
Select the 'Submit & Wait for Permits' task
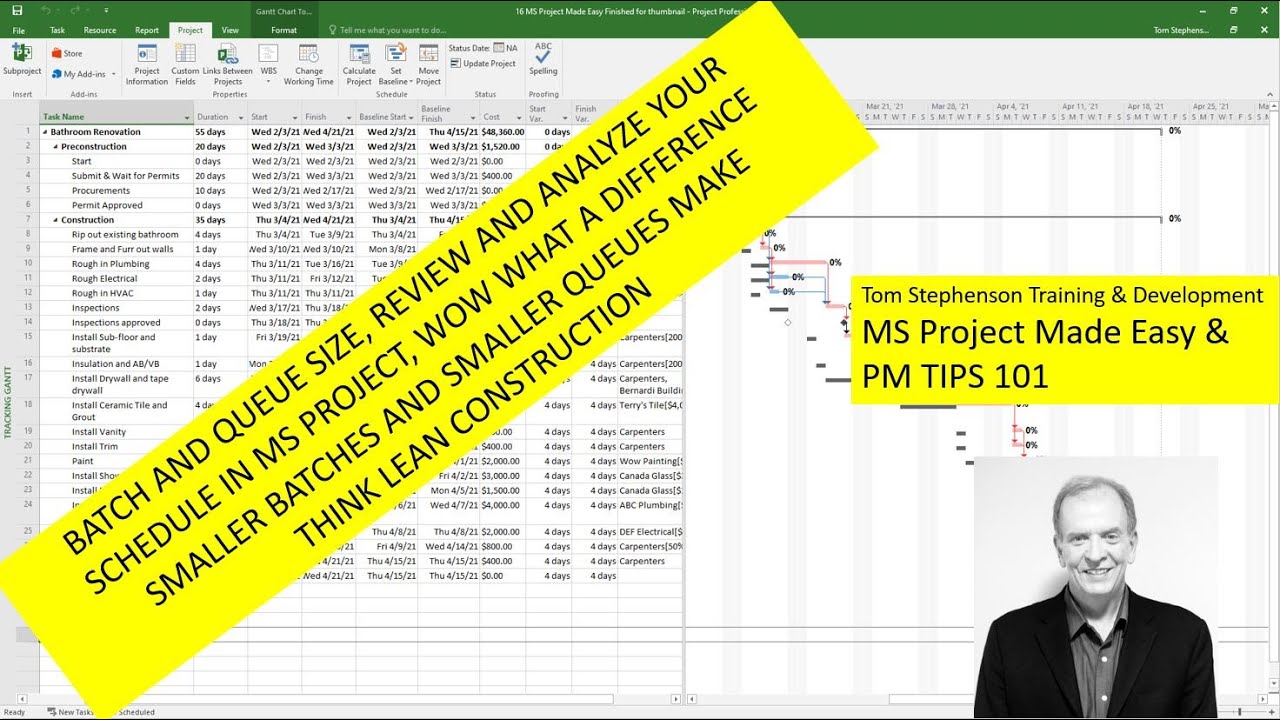click(126, 176)
